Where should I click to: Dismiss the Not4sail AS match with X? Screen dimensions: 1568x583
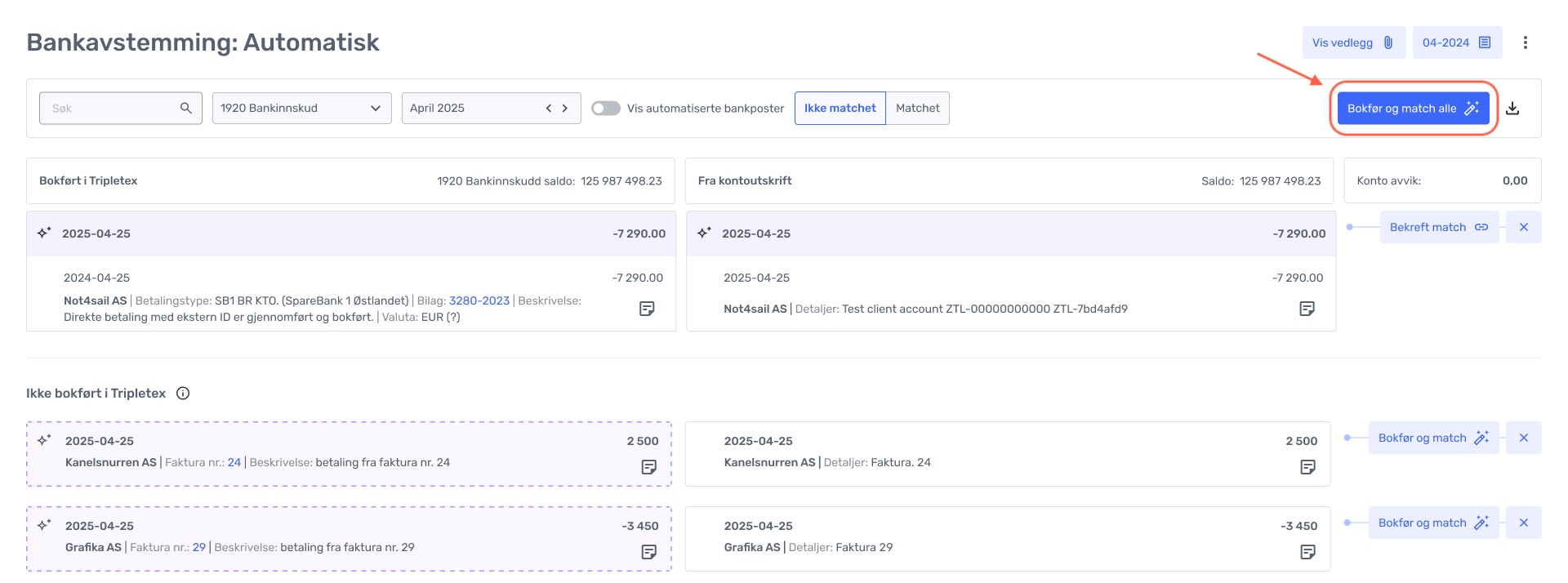click(1524, 227)
